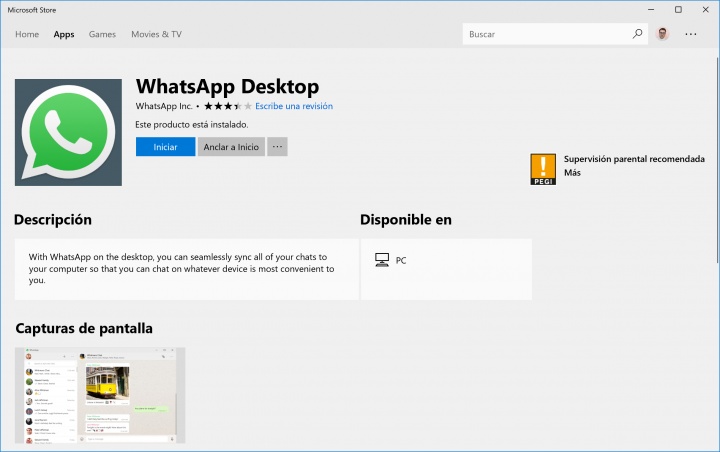Click the Más link under parental supervision
The width and height of the screenshot is (720, 452).
coord(572,173)
